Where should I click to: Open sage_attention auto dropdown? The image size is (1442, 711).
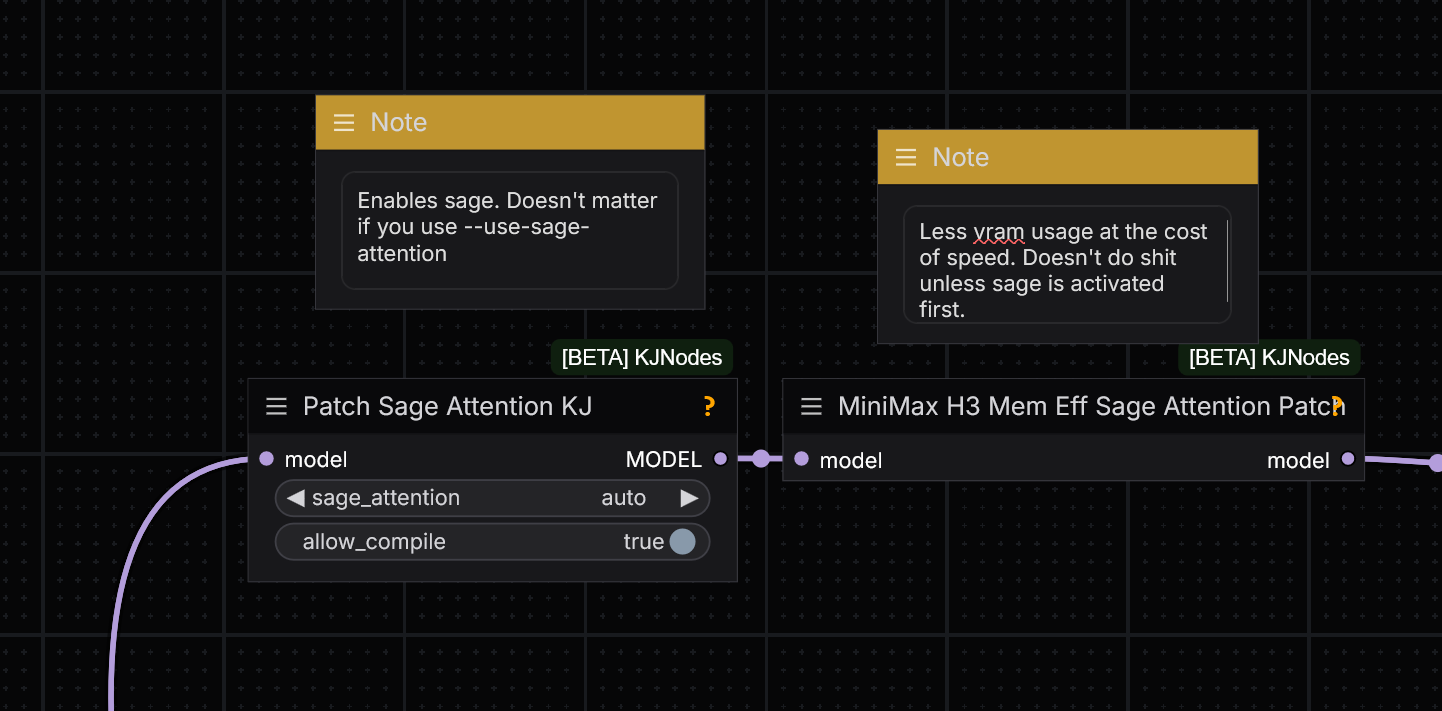click(x=492, y=498)
